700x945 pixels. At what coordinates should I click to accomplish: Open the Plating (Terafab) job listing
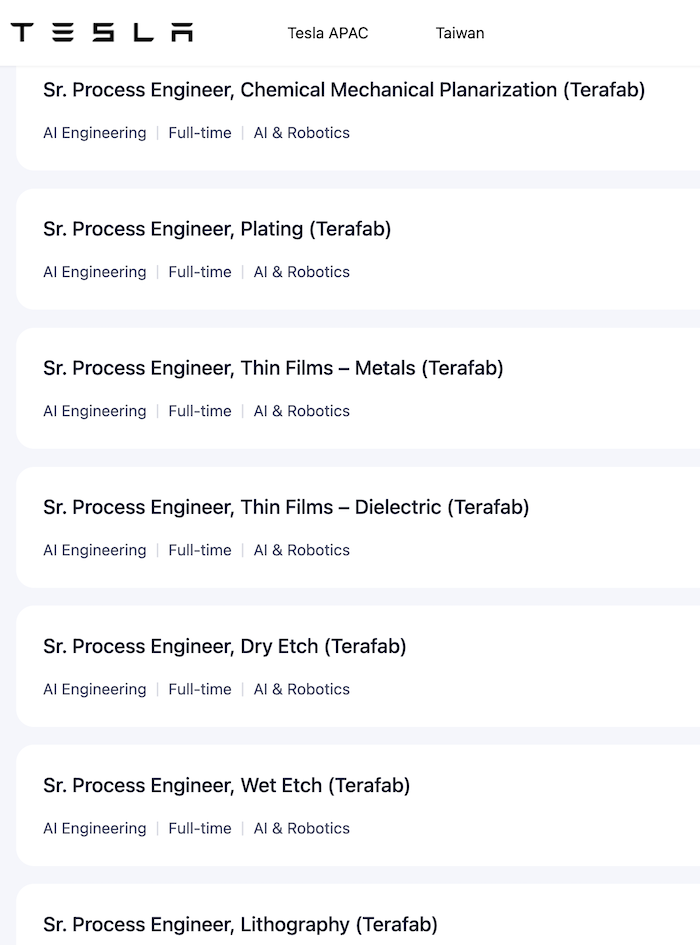coord(217,229)
